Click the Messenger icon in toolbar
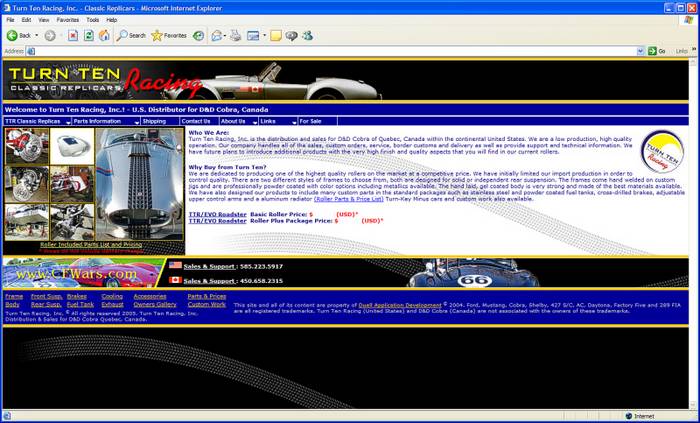This screenshot has height=423, width=700. click(308, 35)
